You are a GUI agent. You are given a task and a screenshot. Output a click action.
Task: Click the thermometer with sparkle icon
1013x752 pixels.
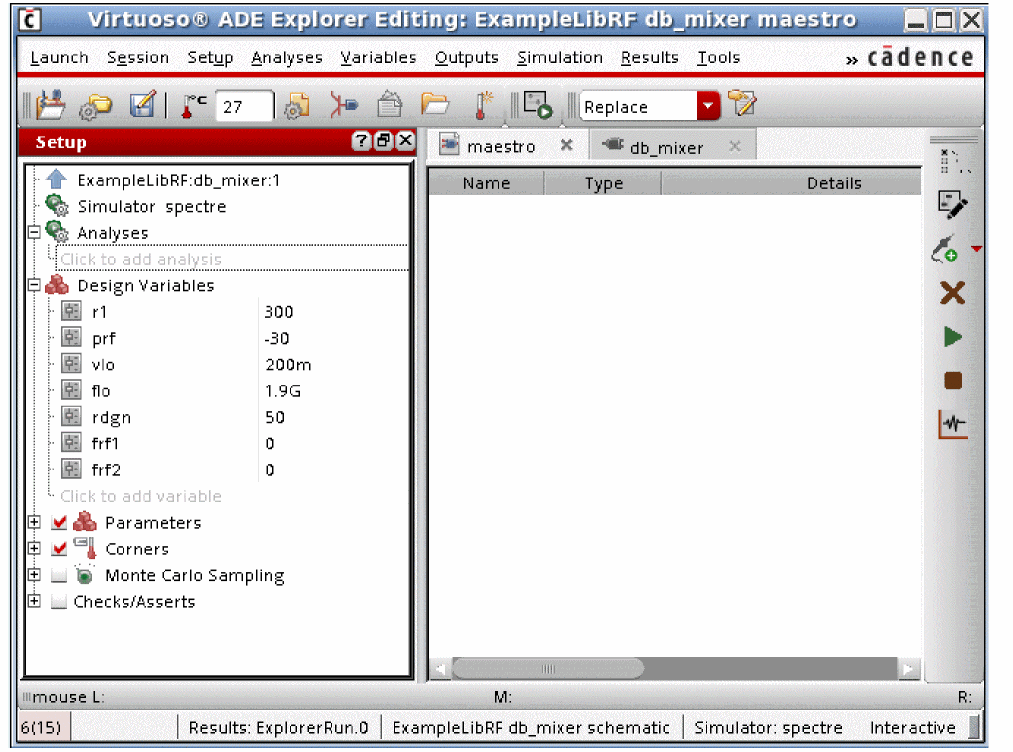pos(483,105)
